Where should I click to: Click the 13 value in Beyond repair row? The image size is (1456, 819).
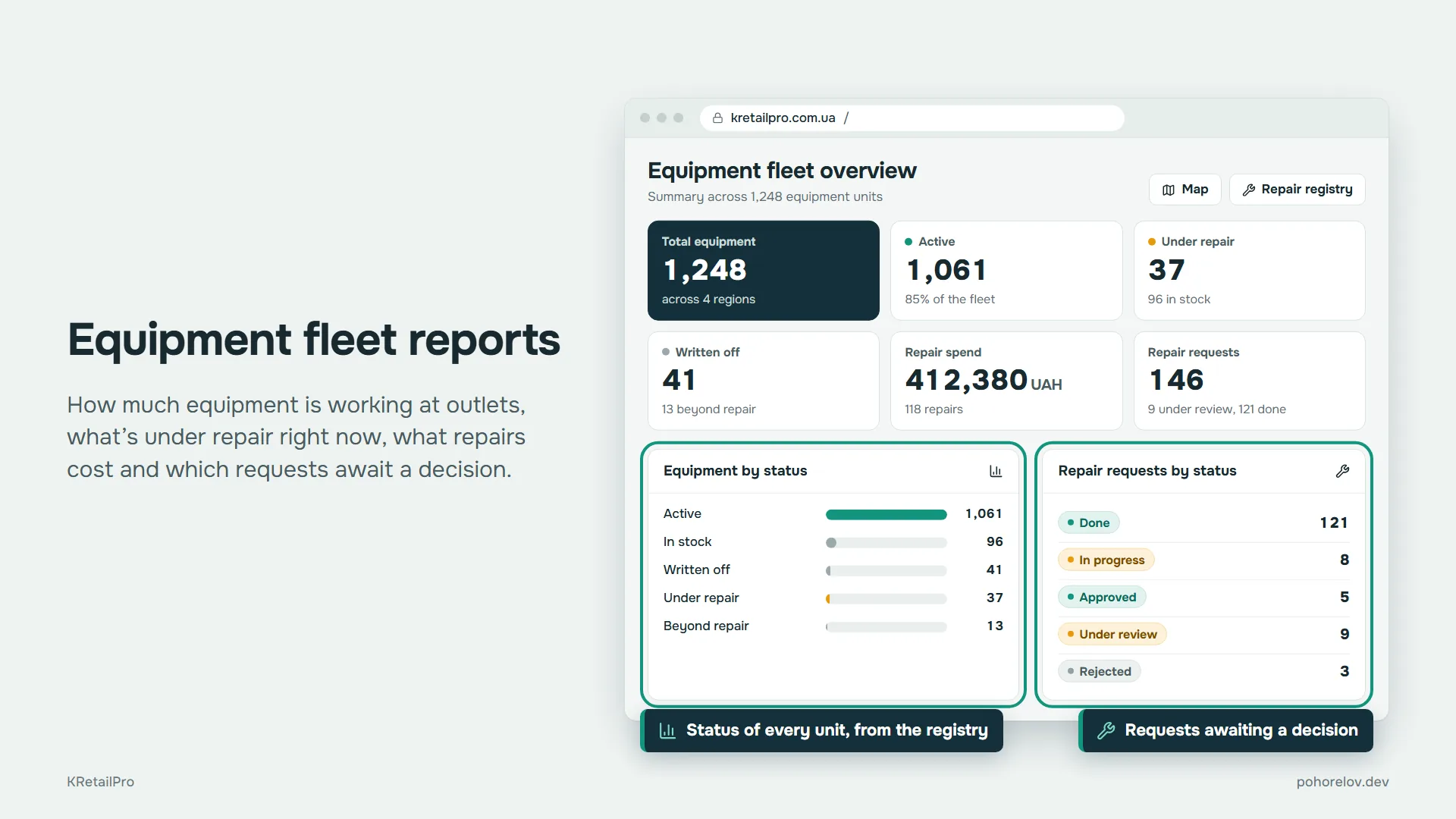tap(994, 626)
